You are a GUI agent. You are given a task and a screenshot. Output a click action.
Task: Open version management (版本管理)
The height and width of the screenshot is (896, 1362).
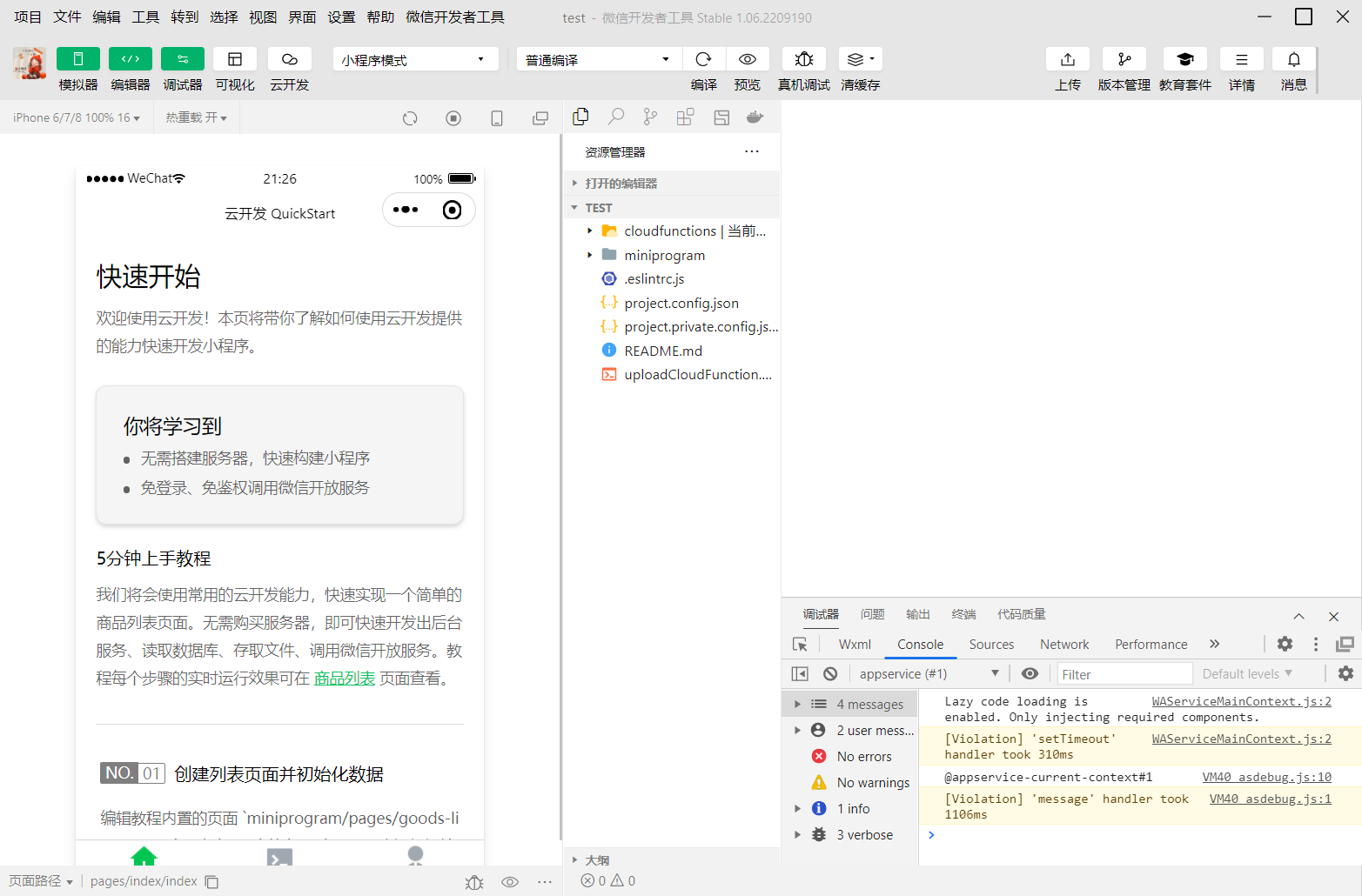pyautogui.click(x=1124, y=59)
